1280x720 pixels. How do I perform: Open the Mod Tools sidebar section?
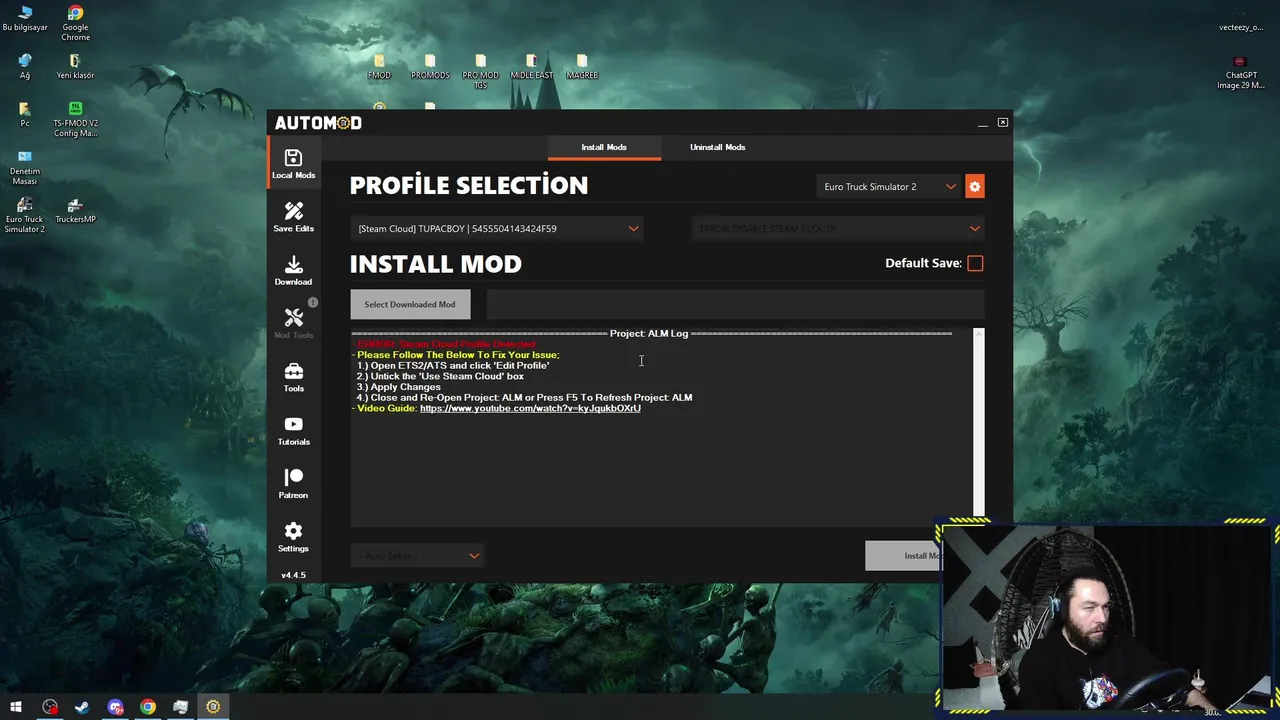click(293, 323)
